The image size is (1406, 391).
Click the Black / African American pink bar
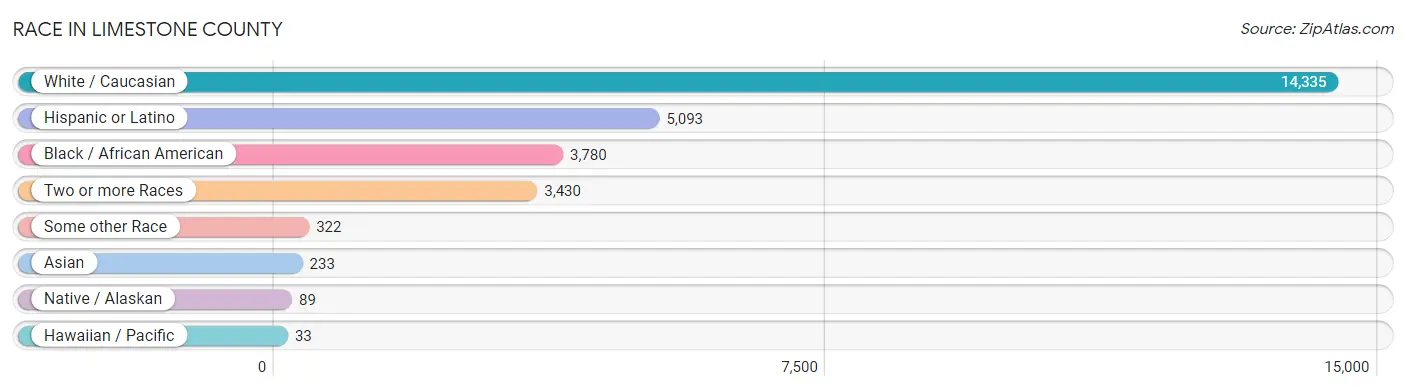point(291,154)
